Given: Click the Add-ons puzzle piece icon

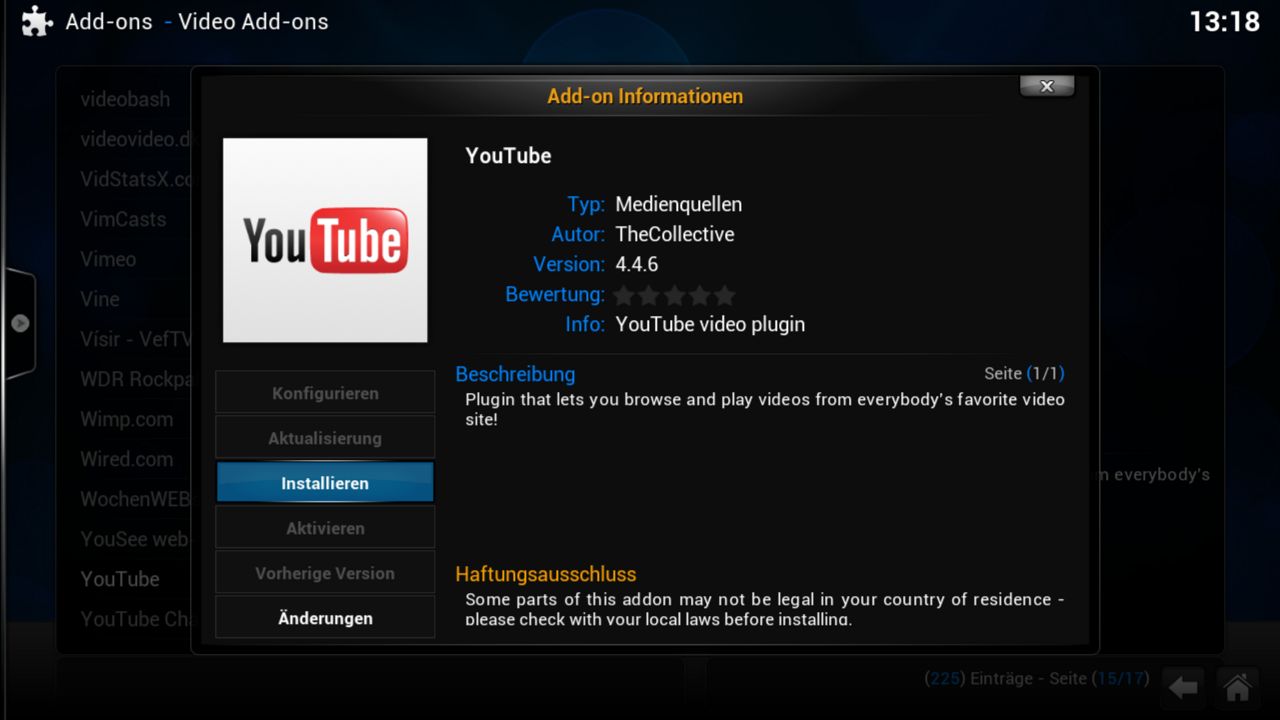Looking at the screenshot, I should coord(36,21).
